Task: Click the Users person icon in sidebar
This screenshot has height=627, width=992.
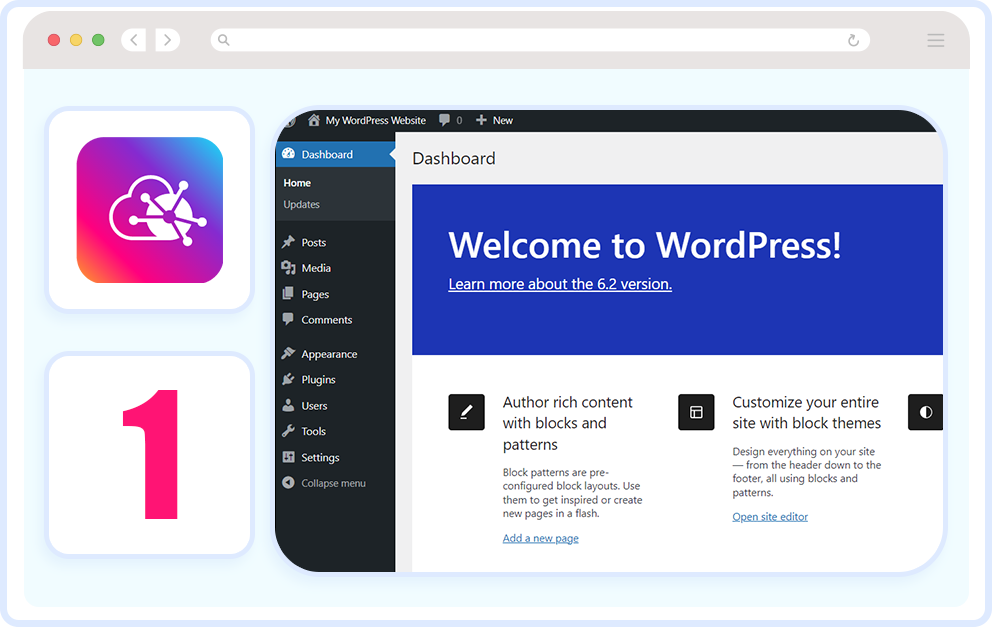Action: [x=288, y=406]
